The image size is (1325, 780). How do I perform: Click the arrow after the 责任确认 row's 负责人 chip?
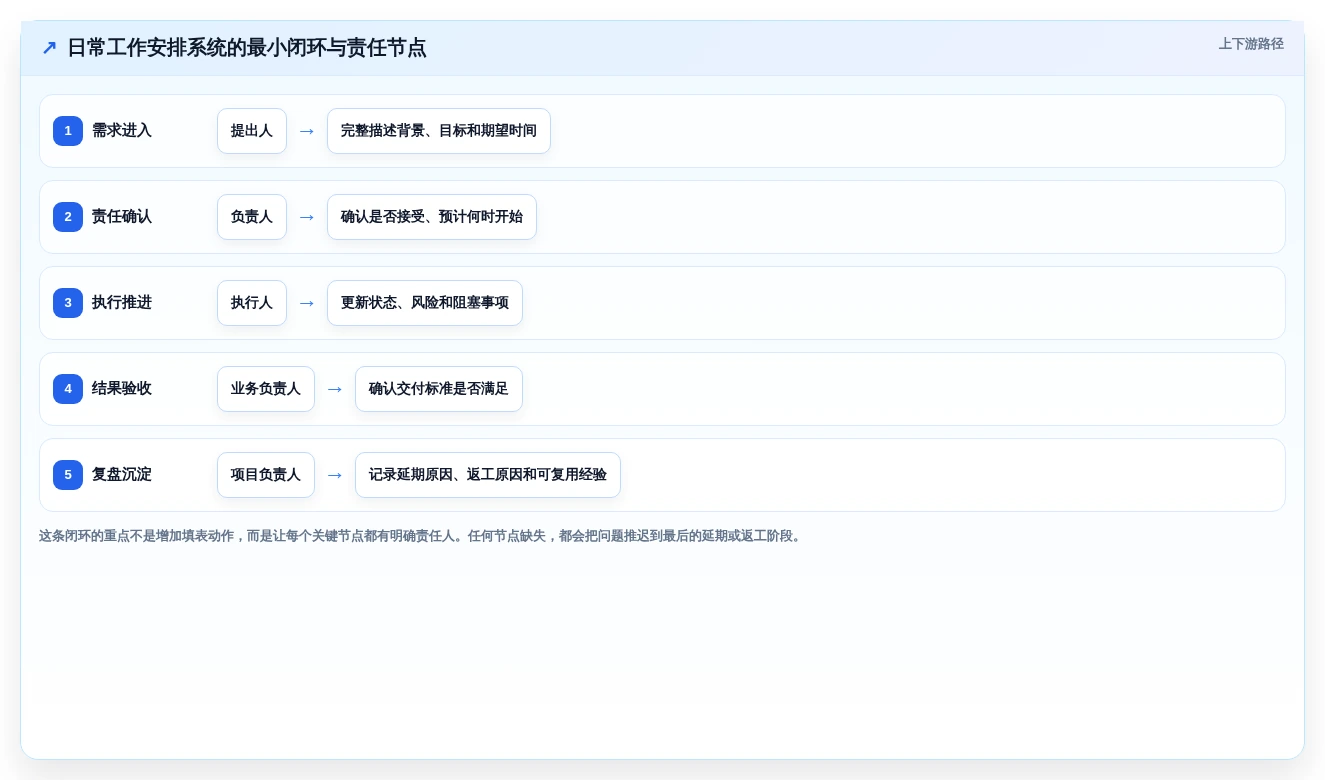pos(307,217)
